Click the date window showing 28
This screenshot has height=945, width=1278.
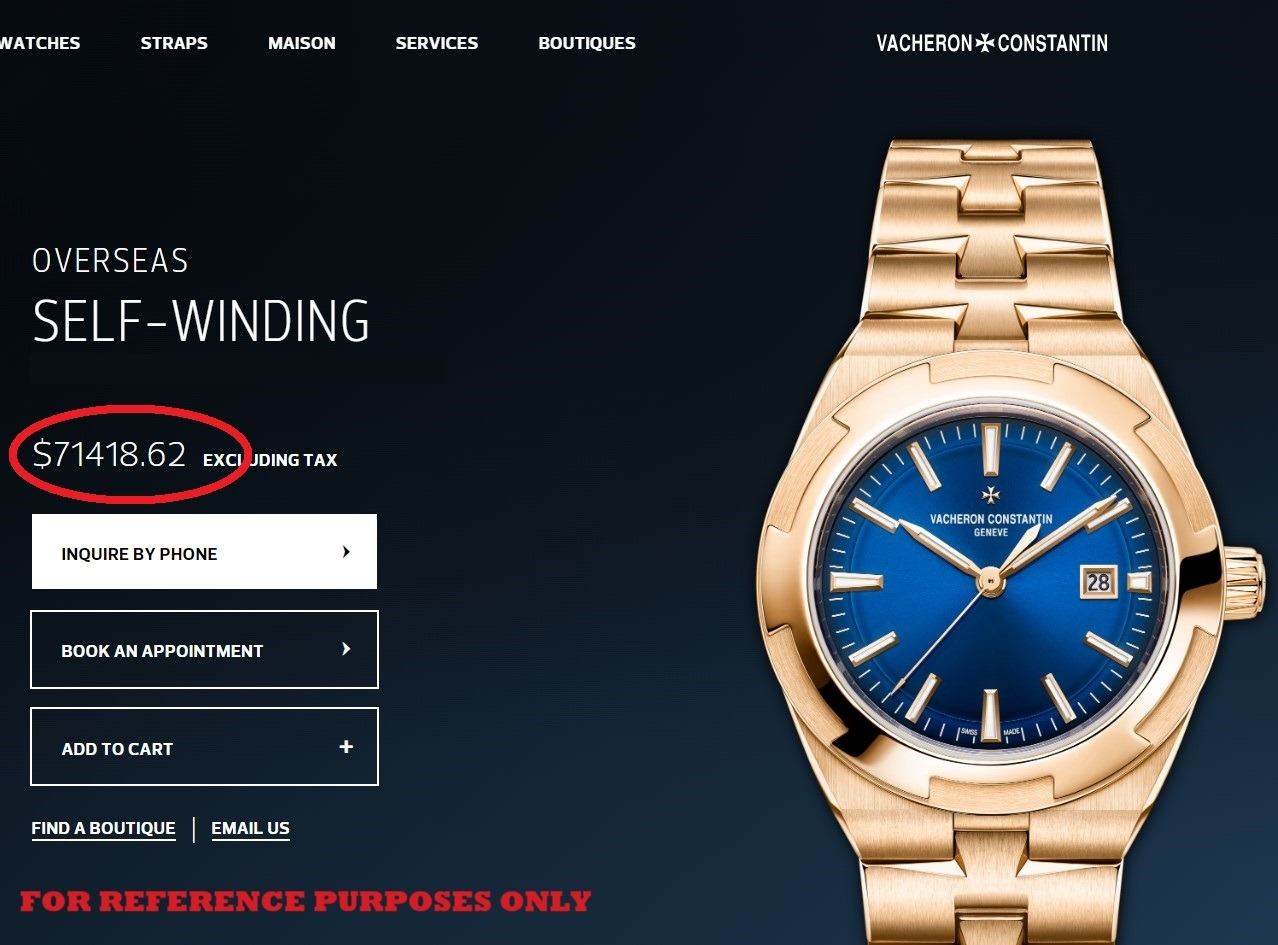click(1098, 582)
